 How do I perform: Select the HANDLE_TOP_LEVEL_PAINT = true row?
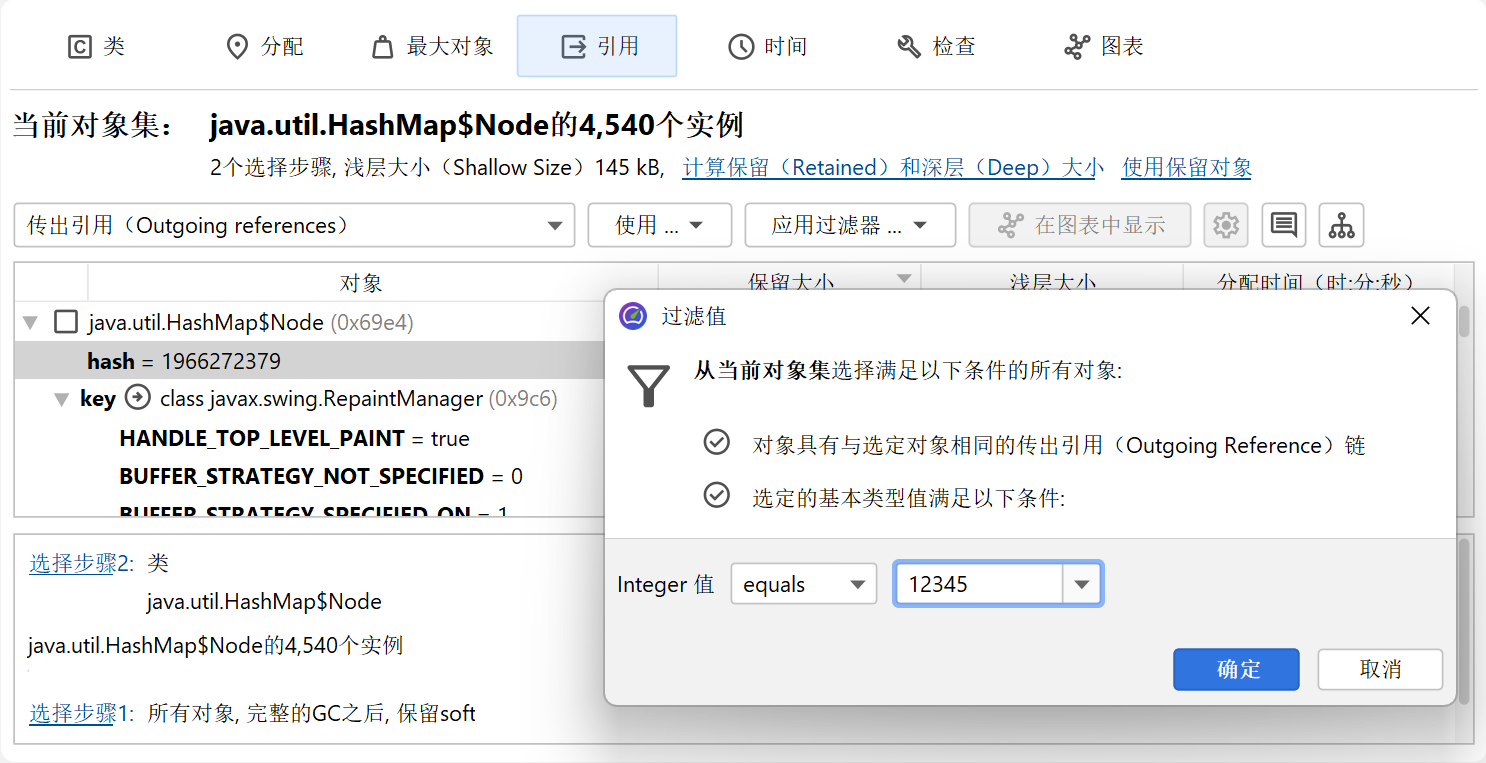294,438
